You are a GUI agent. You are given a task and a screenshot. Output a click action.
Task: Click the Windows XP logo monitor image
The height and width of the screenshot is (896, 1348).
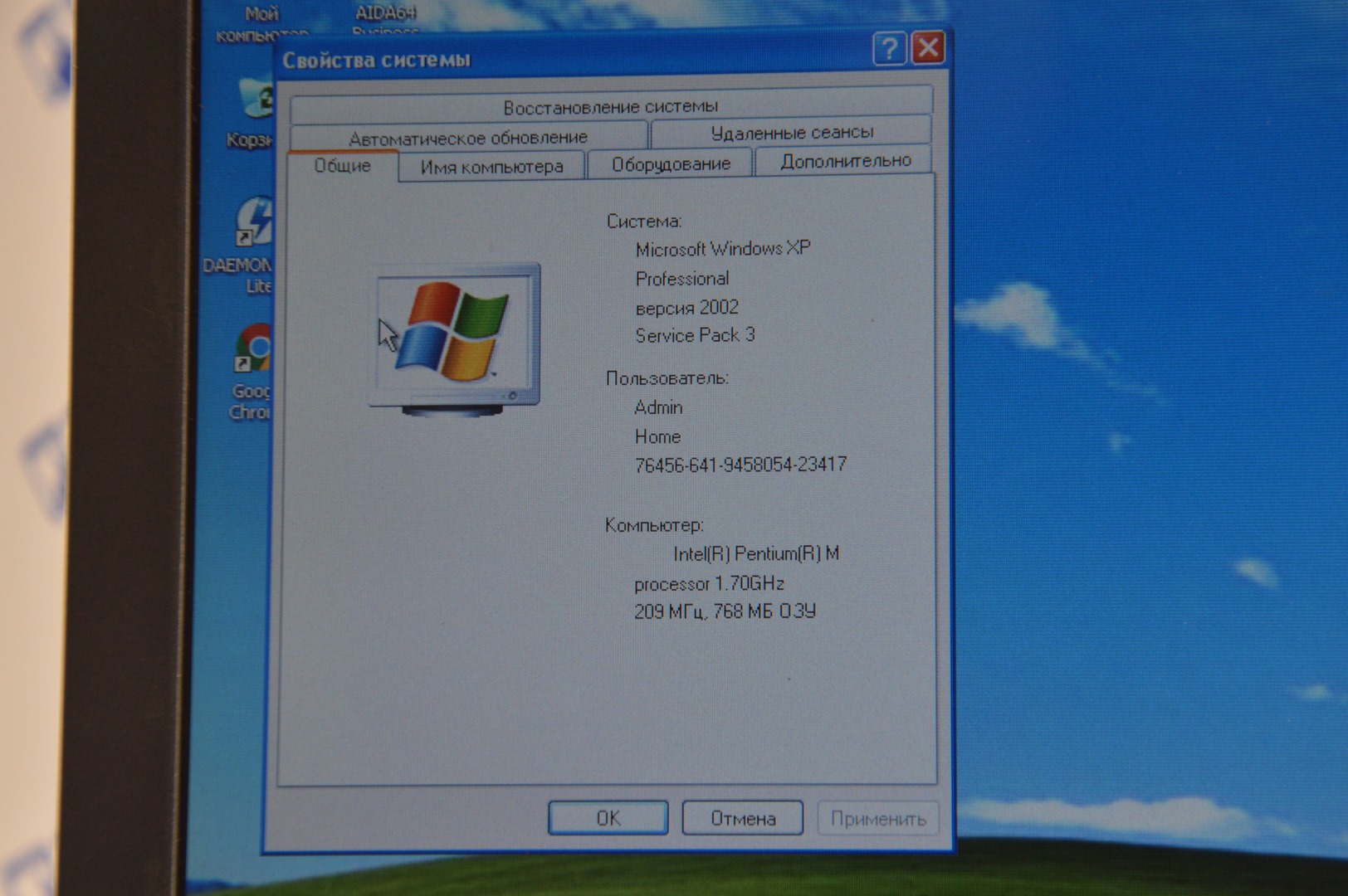tap(454, 334)
